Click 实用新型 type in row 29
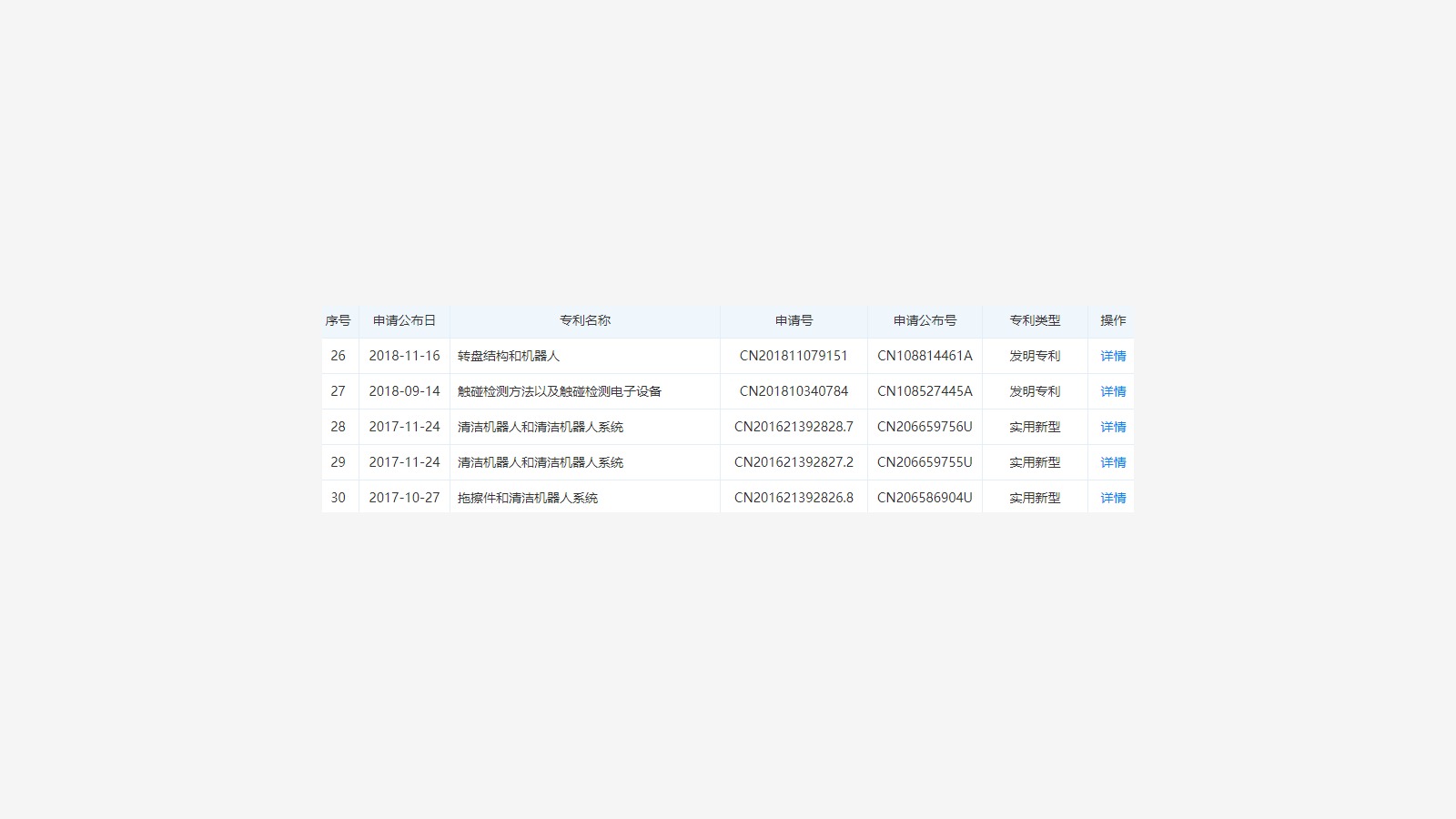This screenshot has height=819, width=1456. pos(1035,462)
